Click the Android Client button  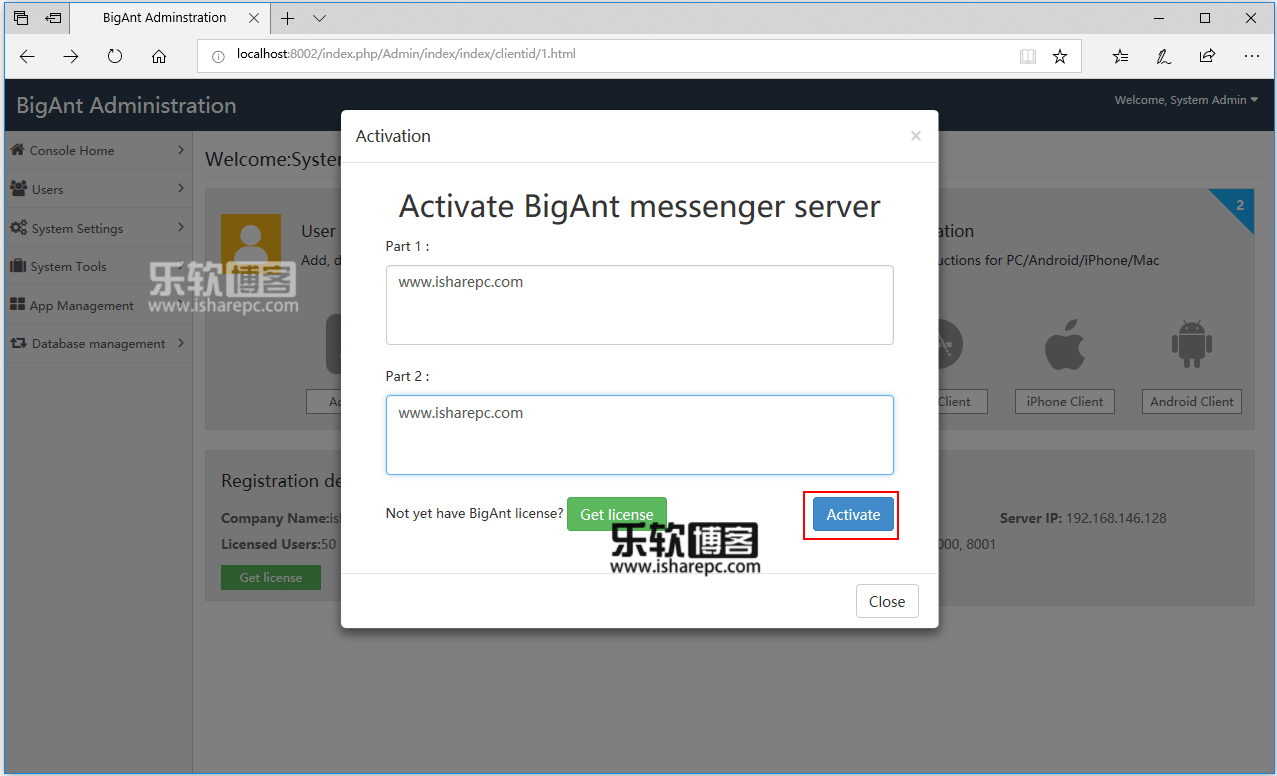tap(1192, 401)
